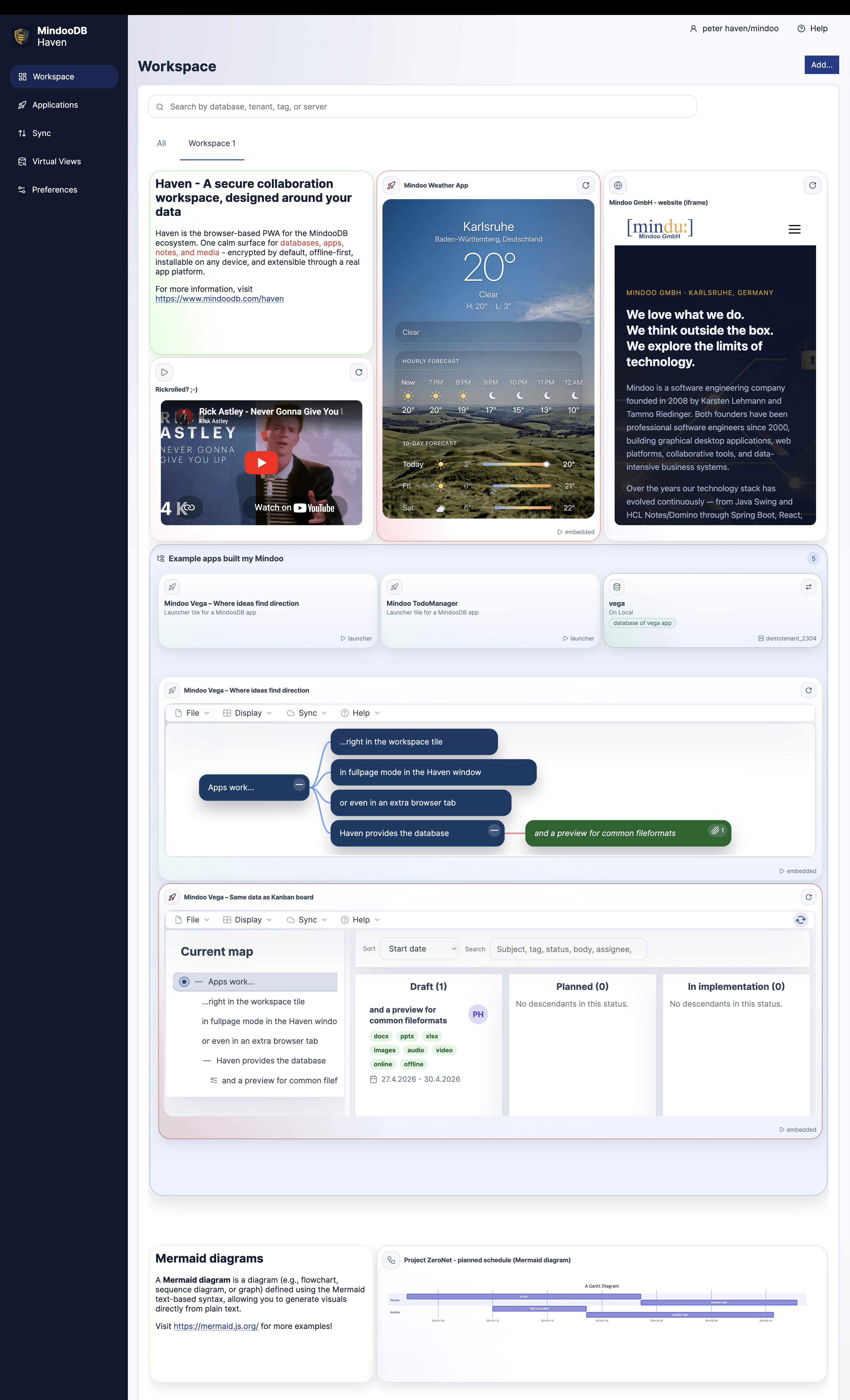Reload the Vega Kanban board tile
Viewport: 850px width, 1400px height.
coord(808,897)
